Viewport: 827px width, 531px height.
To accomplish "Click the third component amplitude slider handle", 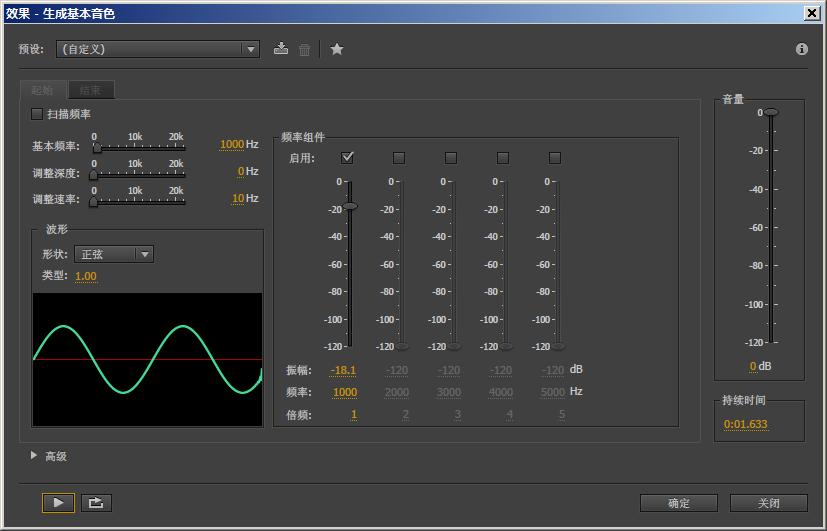I will tap(454, 346).
